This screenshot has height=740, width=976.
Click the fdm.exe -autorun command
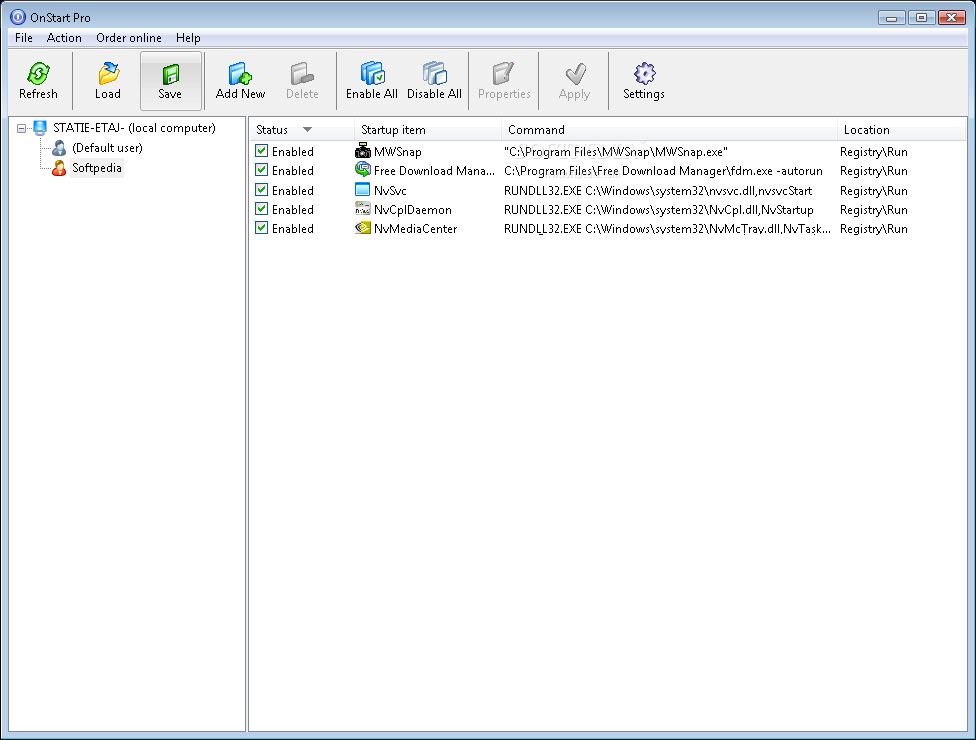point(664,171)
